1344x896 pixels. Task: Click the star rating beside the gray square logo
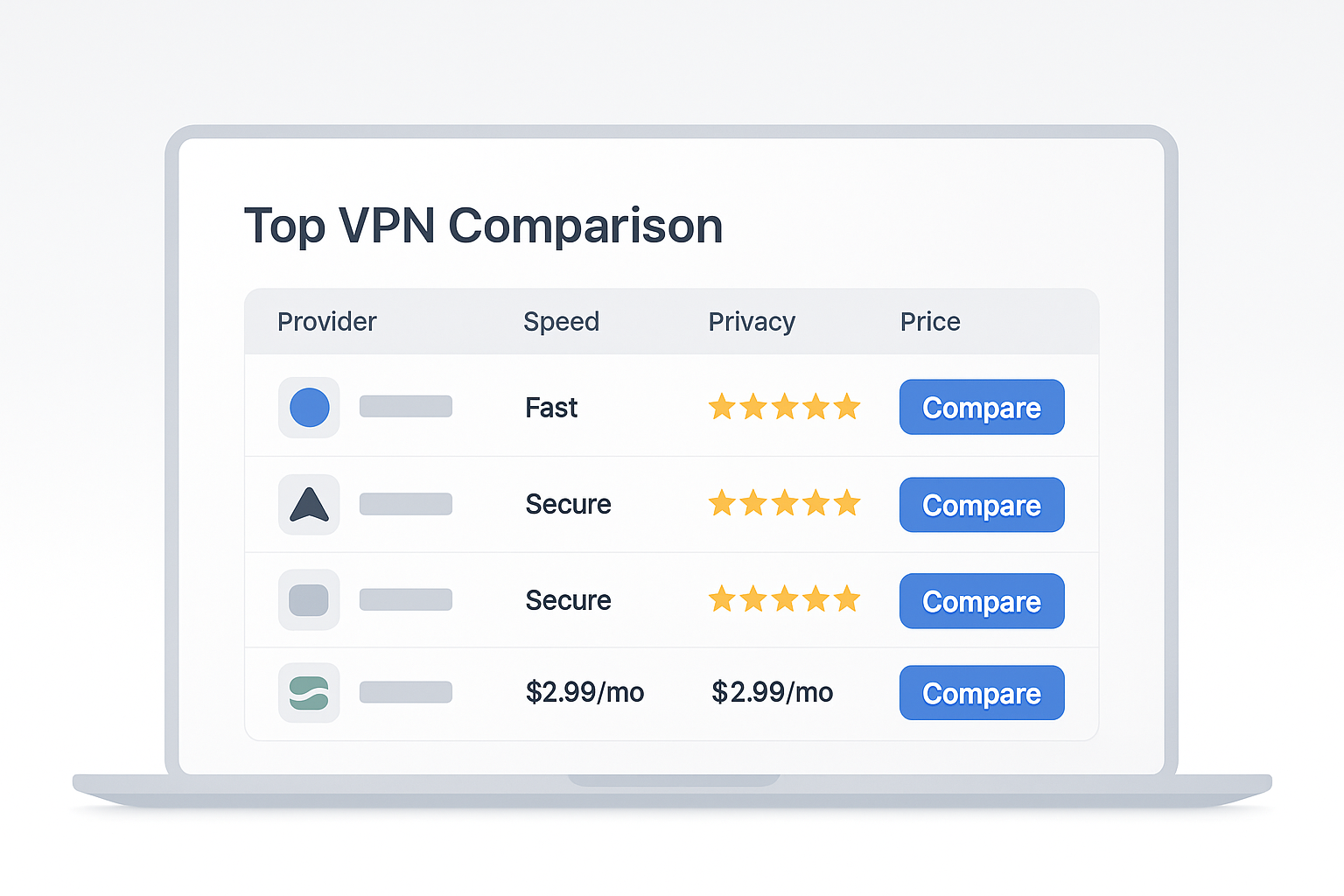pyautogui.click(x=784, y=599)
